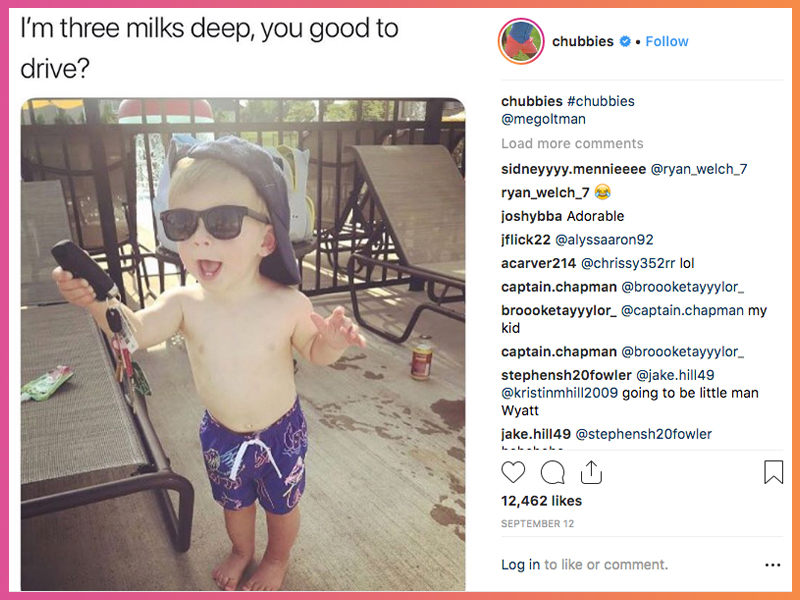Open the @megoltman mention
The image size is (800, 600).
point(543,119)
